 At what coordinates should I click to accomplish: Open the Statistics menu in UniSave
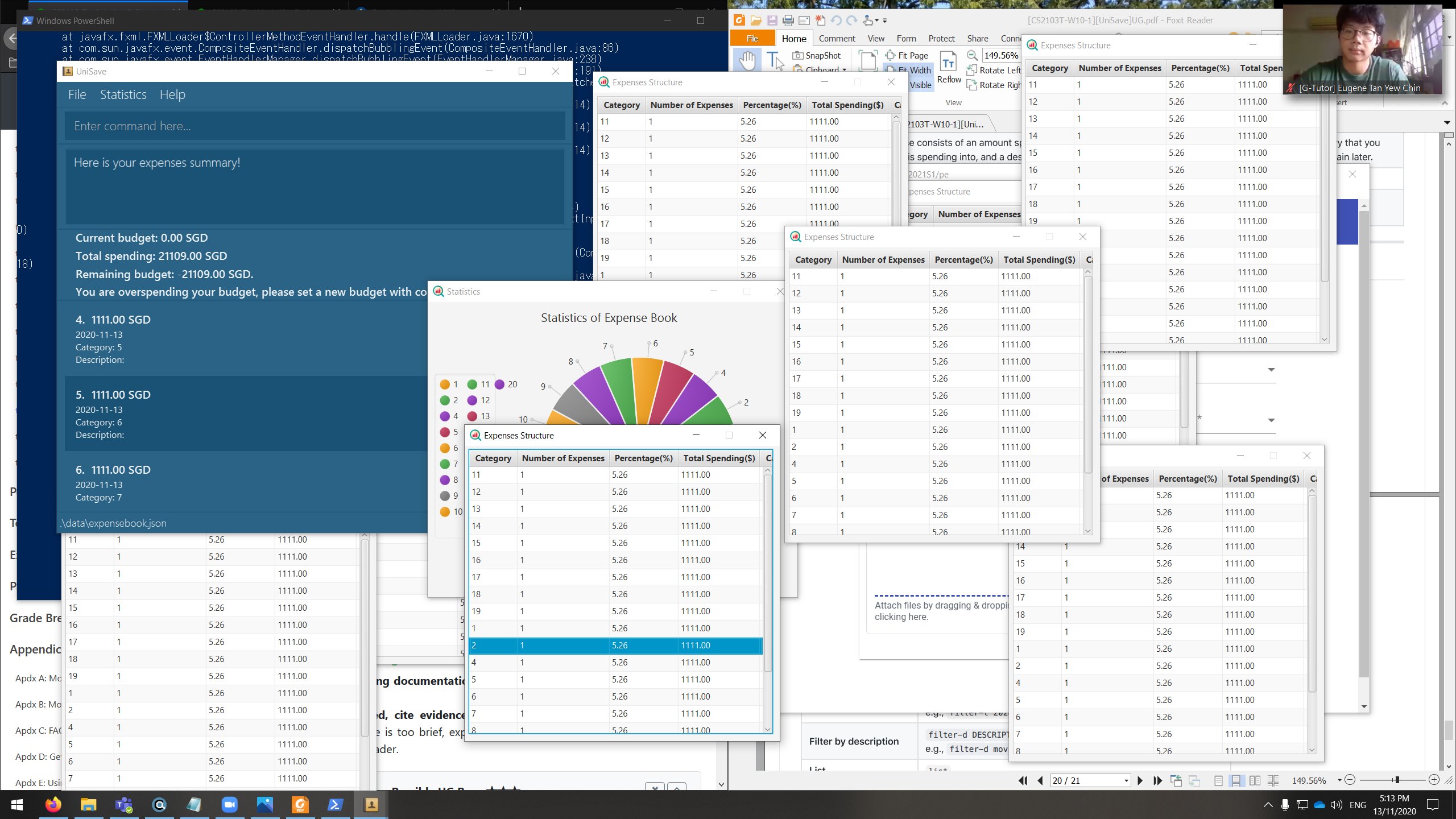123,94
